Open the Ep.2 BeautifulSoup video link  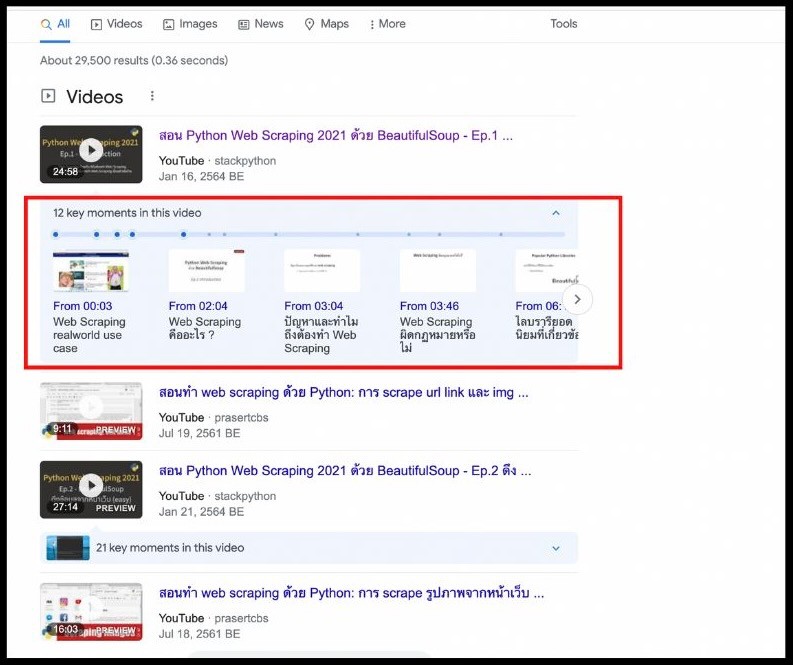[345, 471]
